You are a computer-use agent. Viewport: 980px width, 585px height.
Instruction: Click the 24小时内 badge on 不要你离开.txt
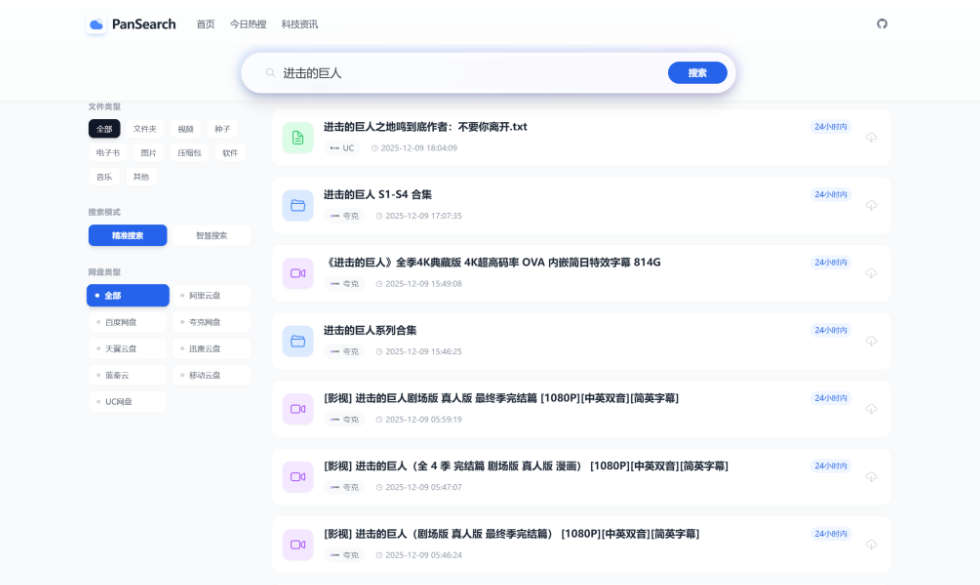pos(830,127)
